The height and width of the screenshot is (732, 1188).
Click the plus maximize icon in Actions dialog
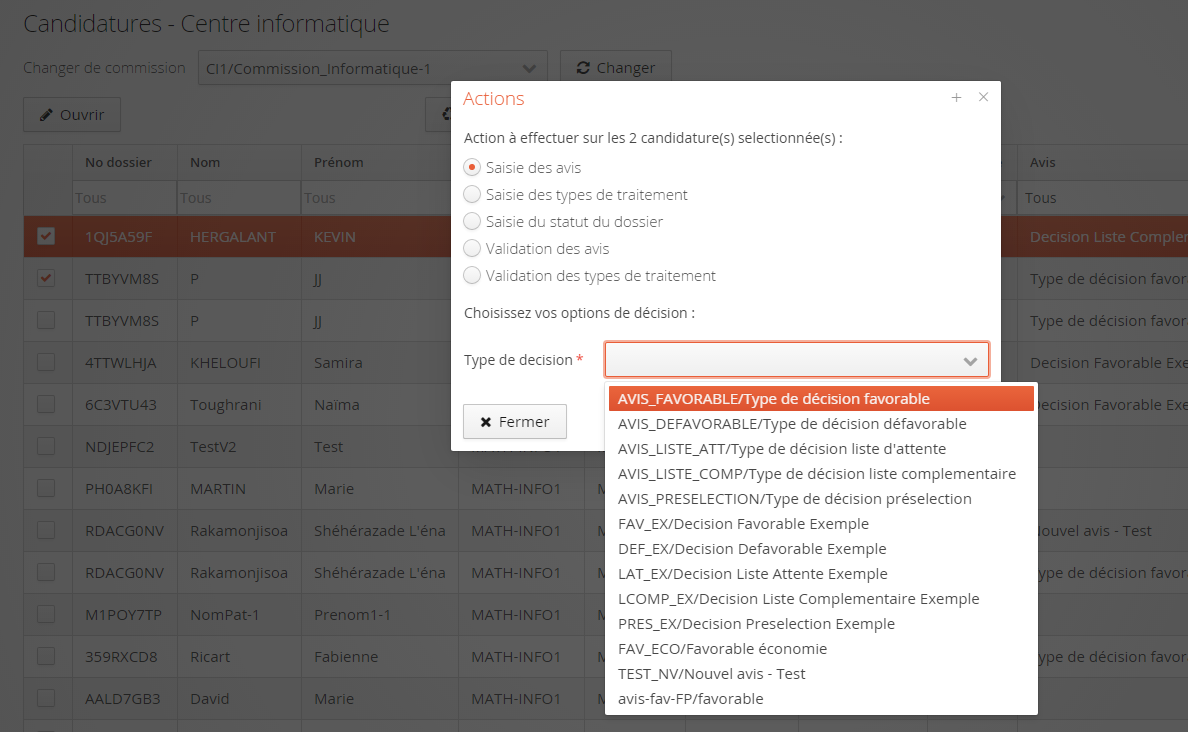pyautogui.click(x=956, y=98)
